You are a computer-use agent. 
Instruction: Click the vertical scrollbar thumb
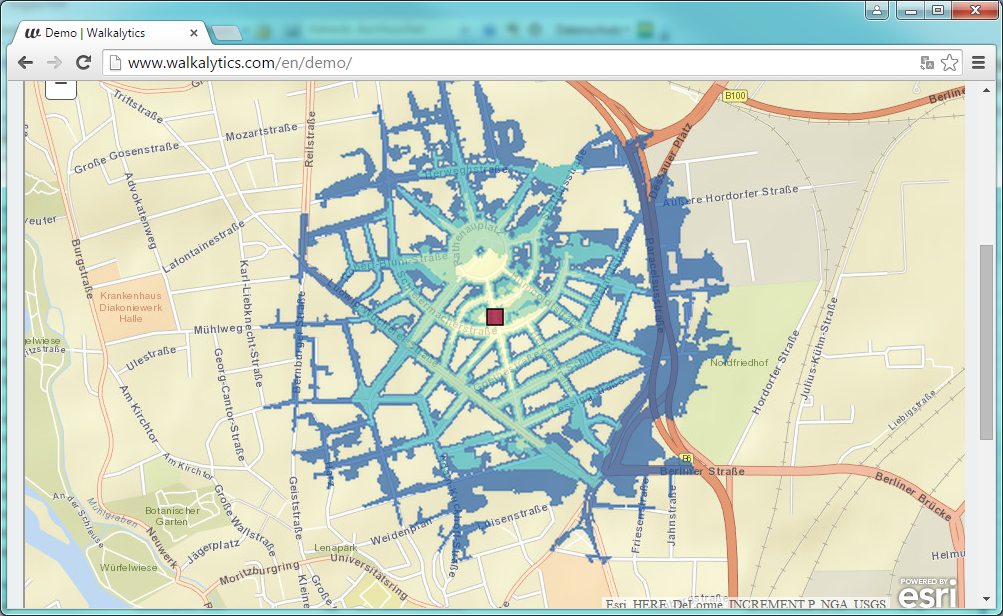click(x=985, y=340)
